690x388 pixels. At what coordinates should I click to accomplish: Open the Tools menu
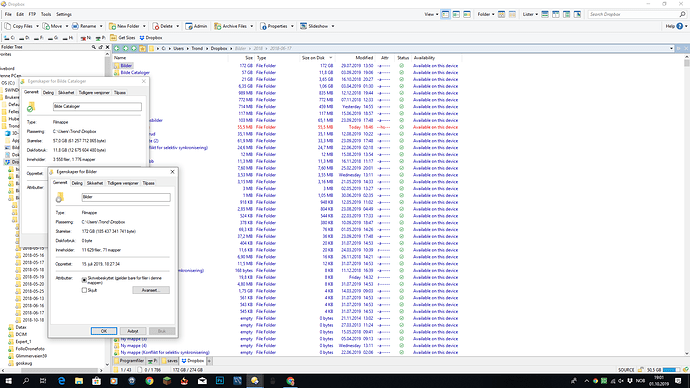click(x=46, y=15)
